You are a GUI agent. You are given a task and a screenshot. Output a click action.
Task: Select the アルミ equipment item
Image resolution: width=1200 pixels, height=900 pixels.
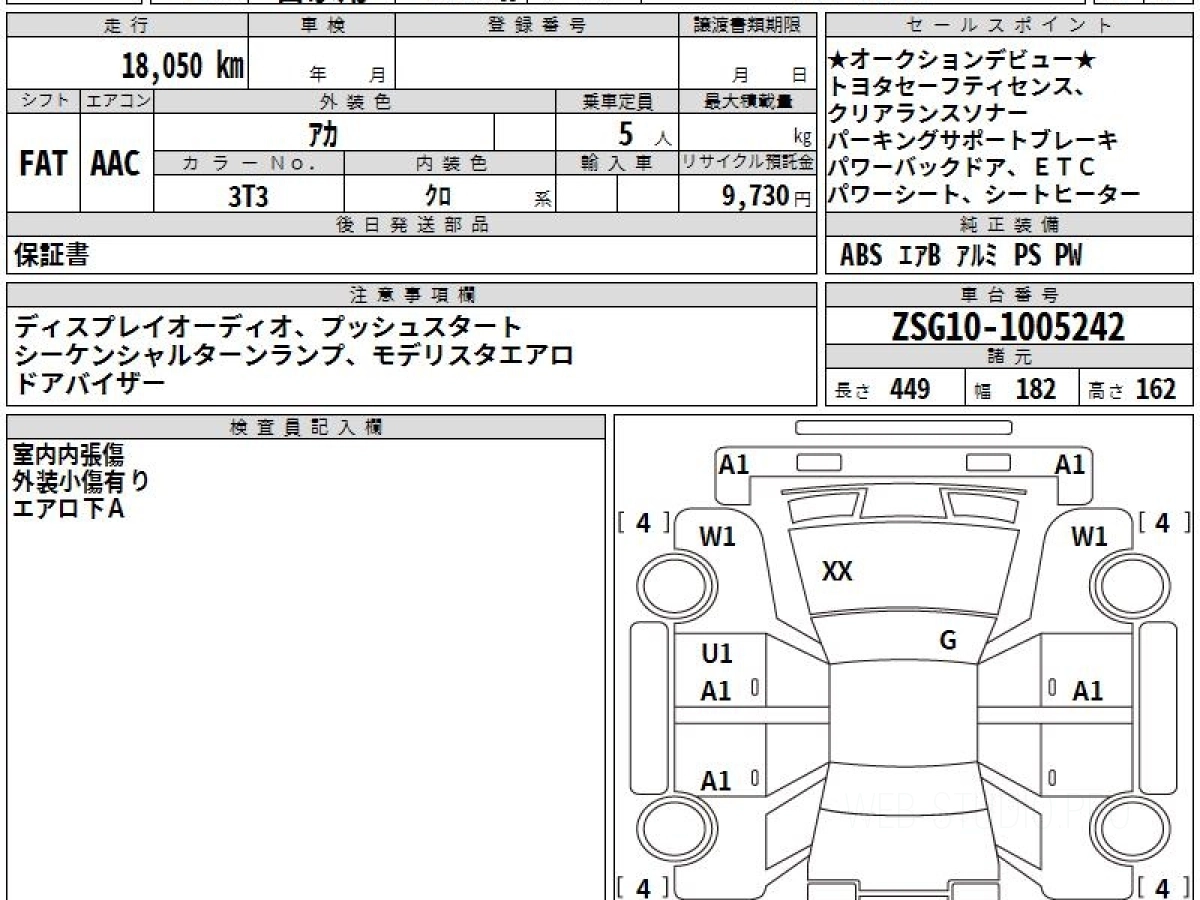coord(977,256)
